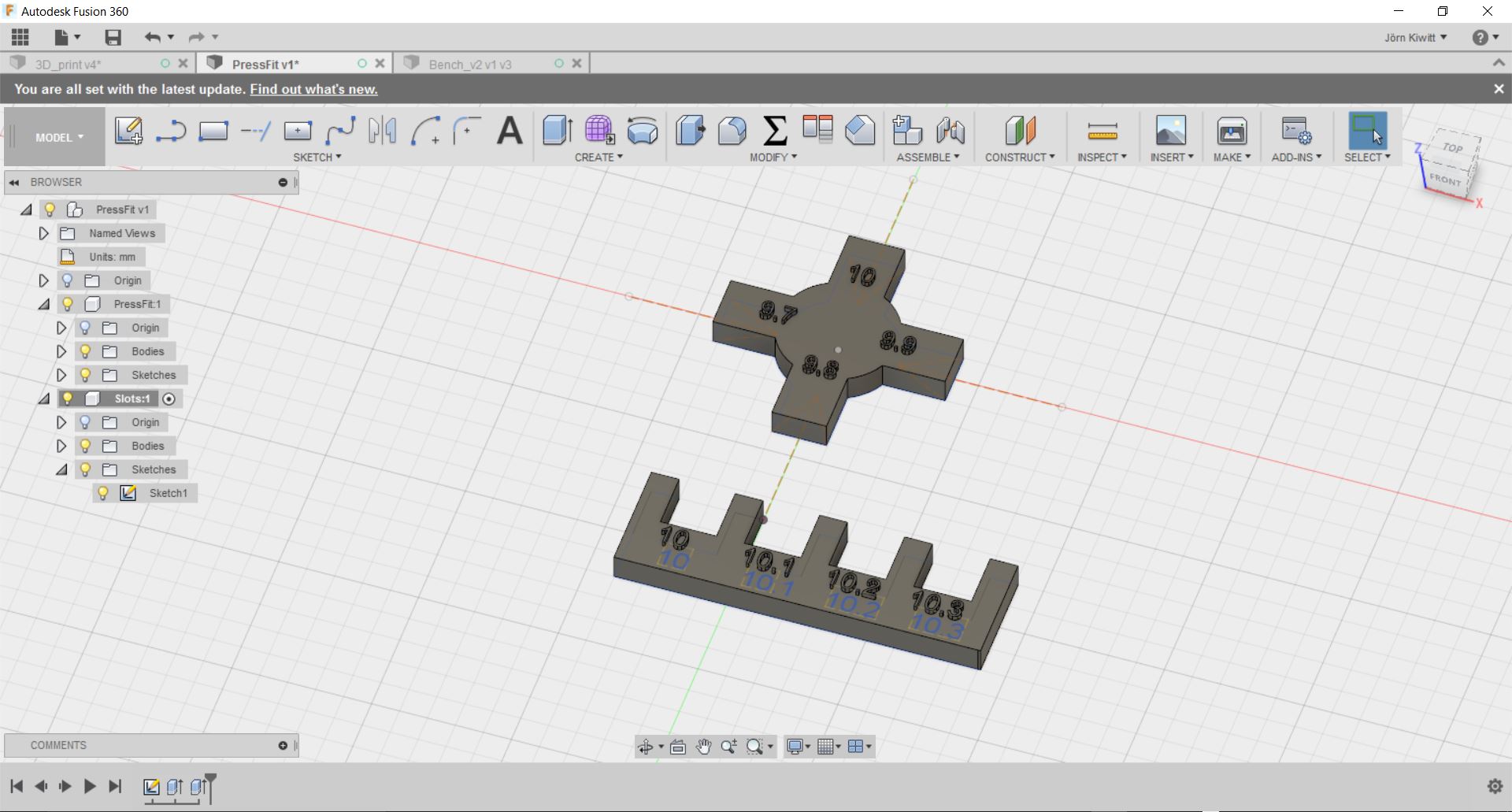Screen dimensions: 1512x812
Task: Open the CONSTRUCT menu
Action: [1020, 158]
